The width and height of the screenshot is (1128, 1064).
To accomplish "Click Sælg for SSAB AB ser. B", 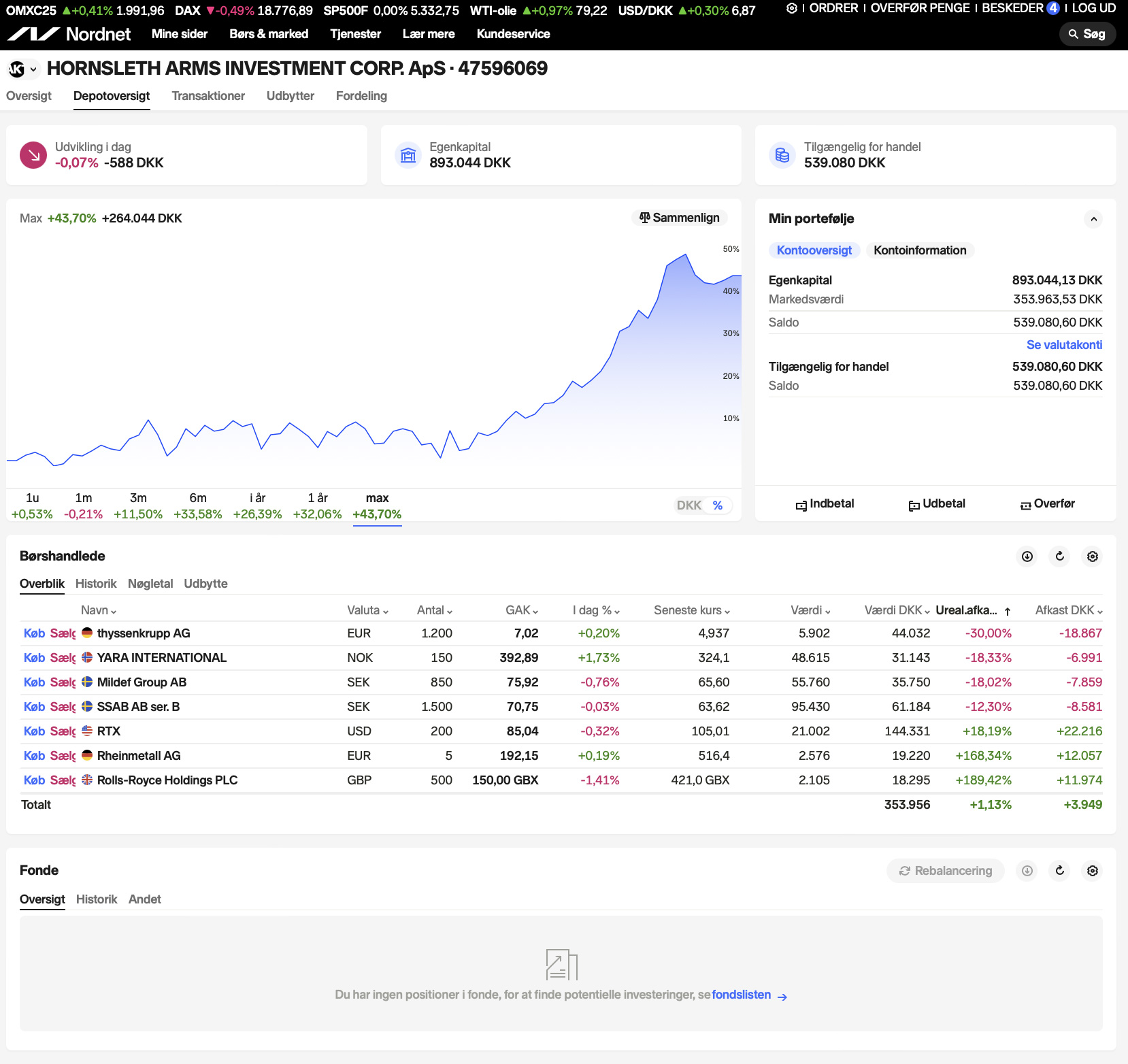I will pos(63,707).
